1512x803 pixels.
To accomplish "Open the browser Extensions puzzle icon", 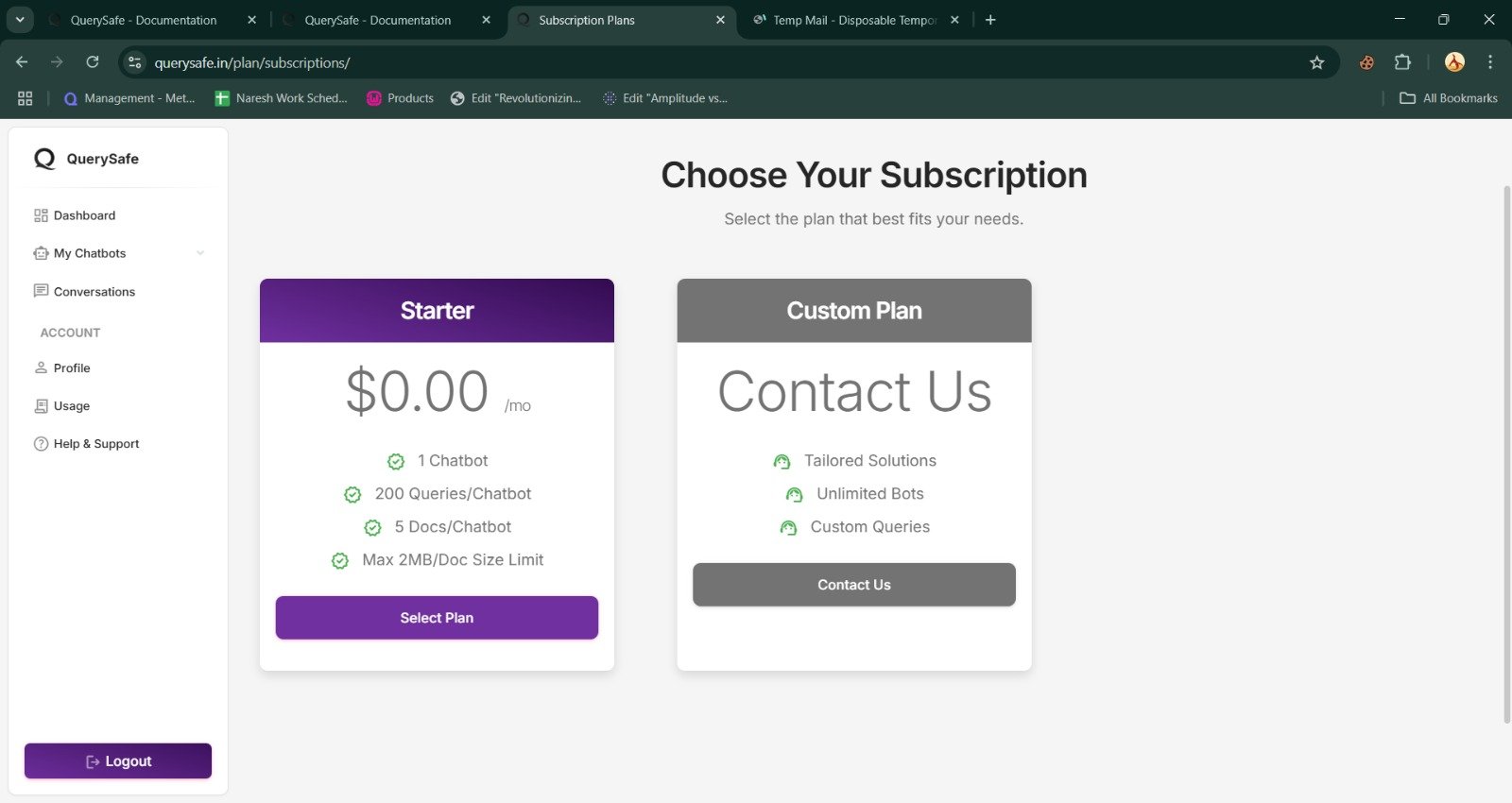I will pyautogui.click(x=1402, y=62).
